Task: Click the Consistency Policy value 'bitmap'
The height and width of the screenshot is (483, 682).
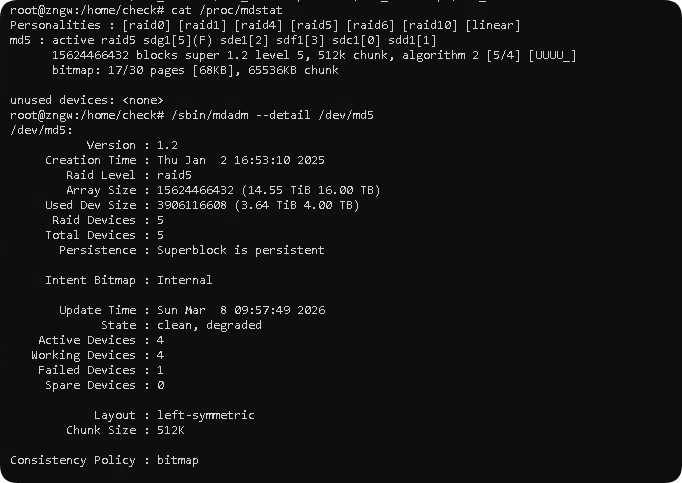Action: [178, 460]
